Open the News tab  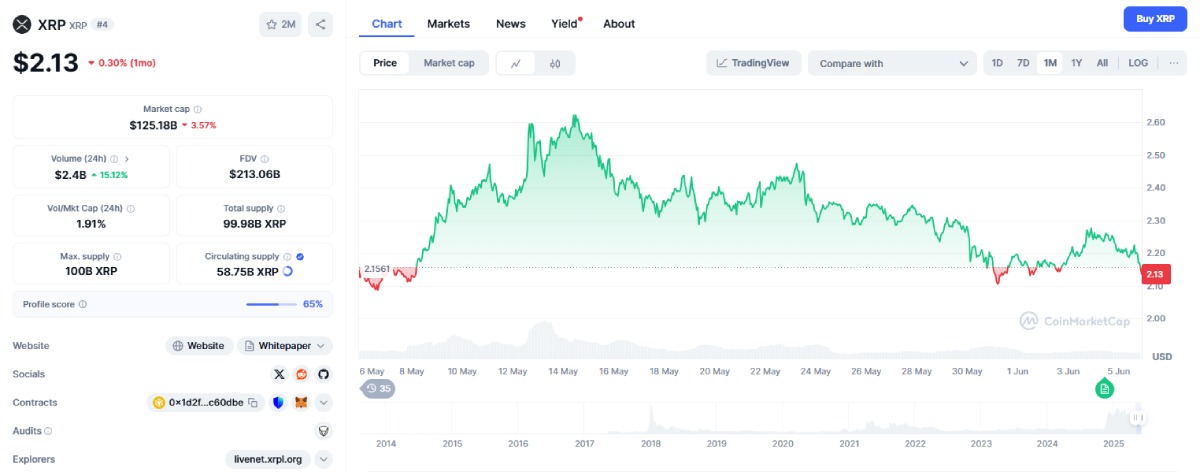click(x=510, y=23)
